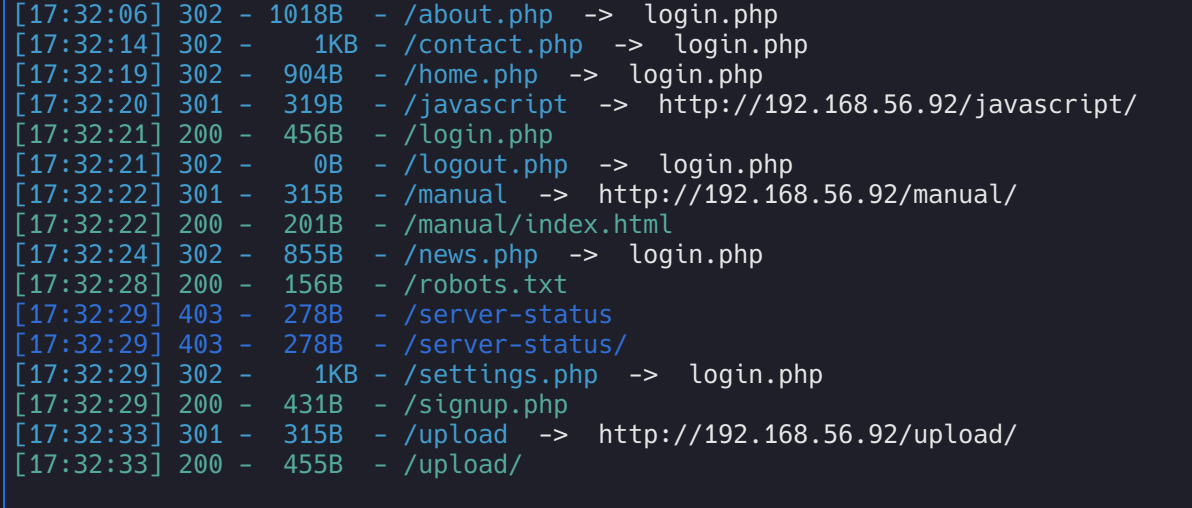Viewport: 1192px width, 508px height.
Task: Click the [17:32:28] timestamp
Action: point(88,285)
